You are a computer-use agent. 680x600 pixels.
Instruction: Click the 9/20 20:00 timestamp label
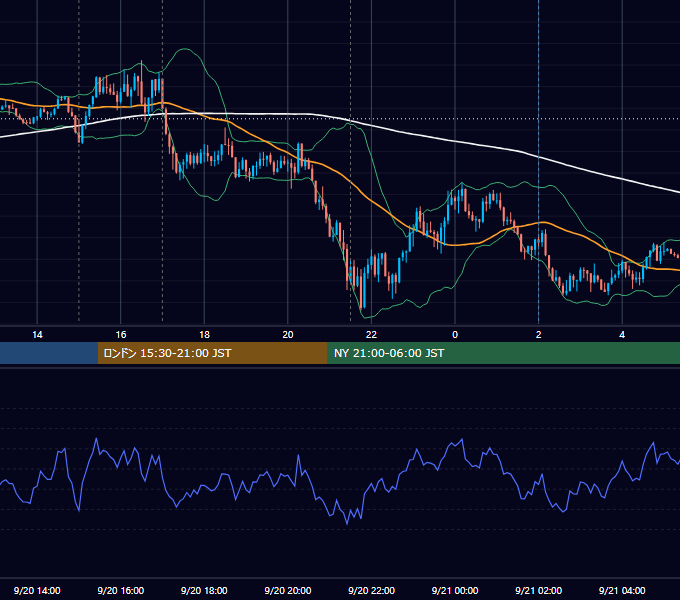click(288, 590)
